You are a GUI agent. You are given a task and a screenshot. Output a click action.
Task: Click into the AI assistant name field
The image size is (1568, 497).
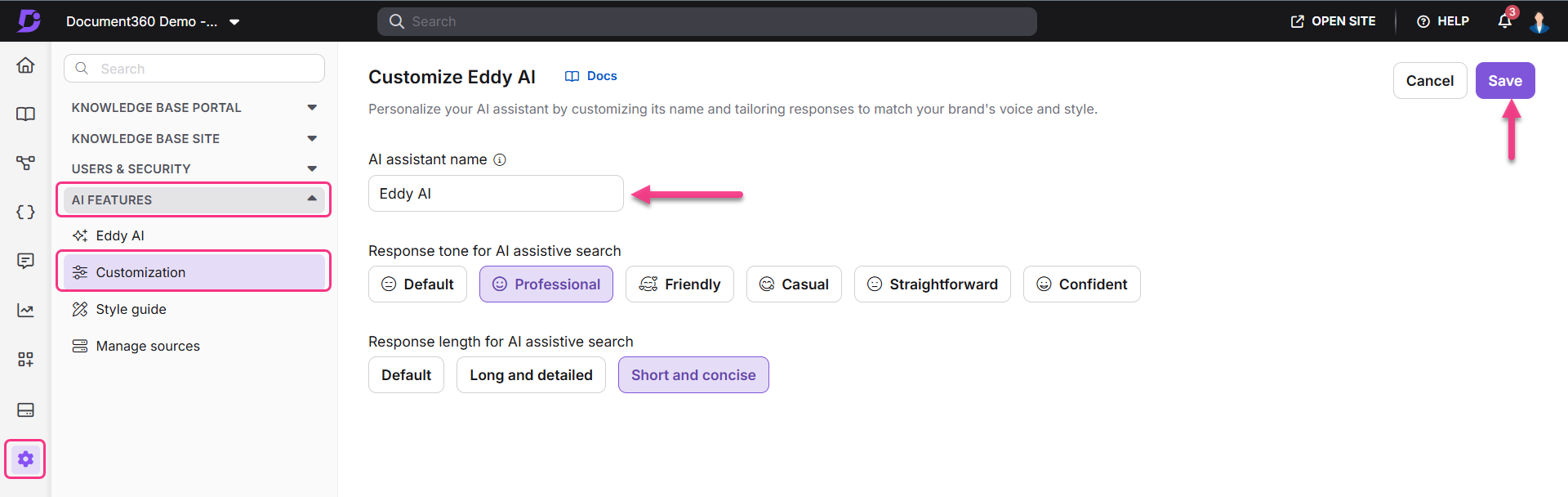(x=496, y=194)
